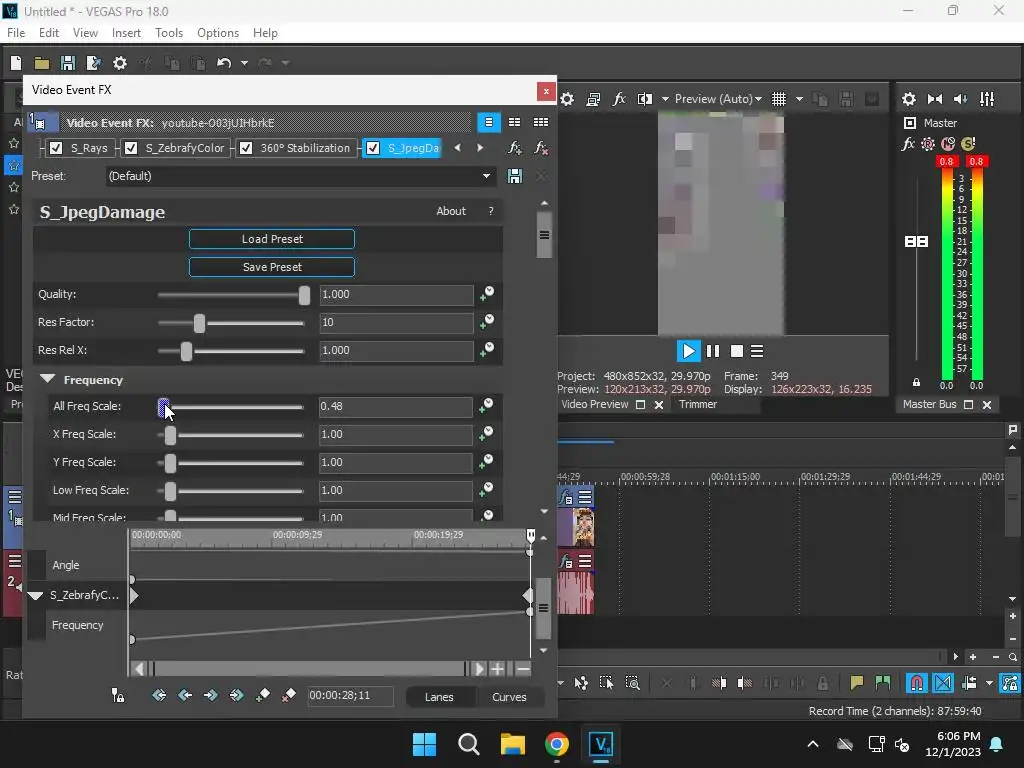This screenshot has height=768, width=1024.
Task: Switch keyframe view to Curves
Action: click(509, 697)
